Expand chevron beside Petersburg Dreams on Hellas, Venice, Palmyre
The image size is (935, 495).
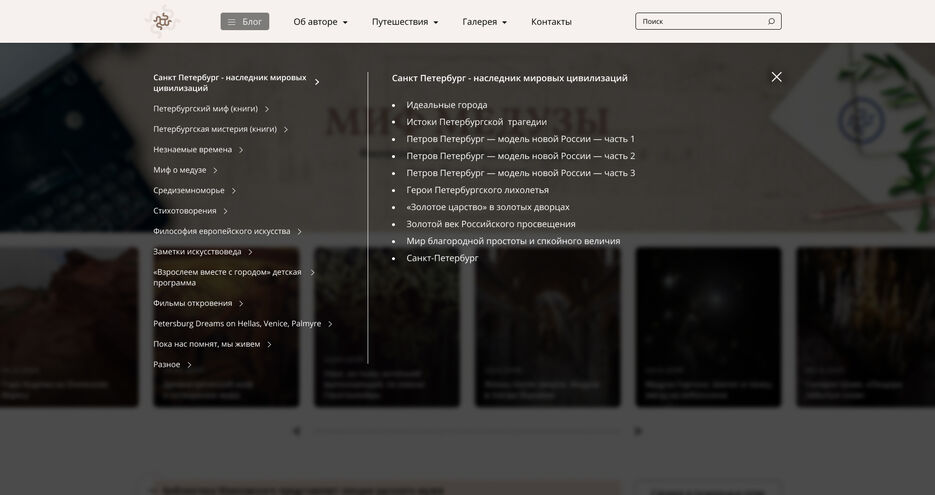click(330, 324)
